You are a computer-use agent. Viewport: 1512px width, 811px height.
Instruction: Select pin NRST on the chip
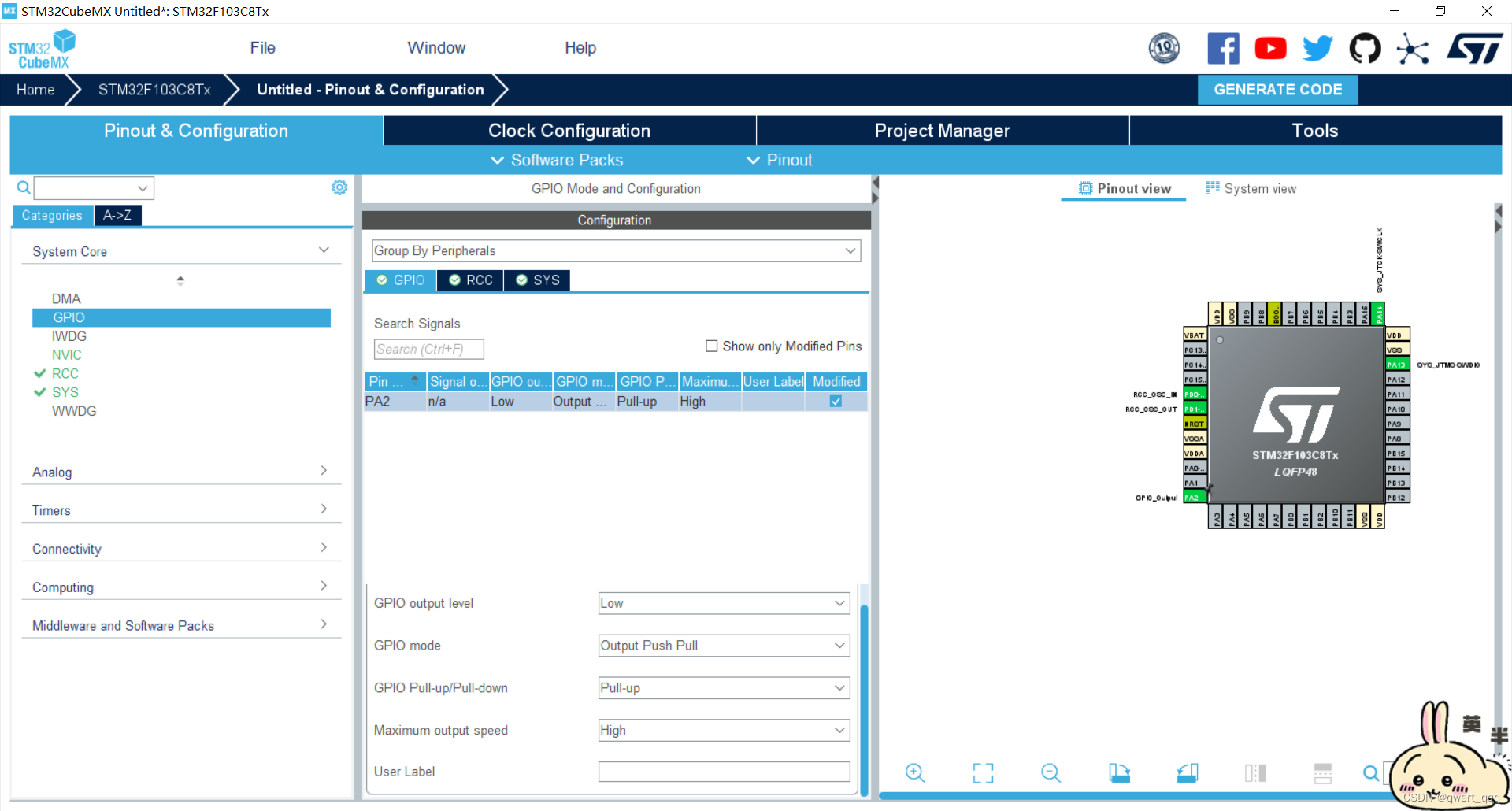point(1194,424)
